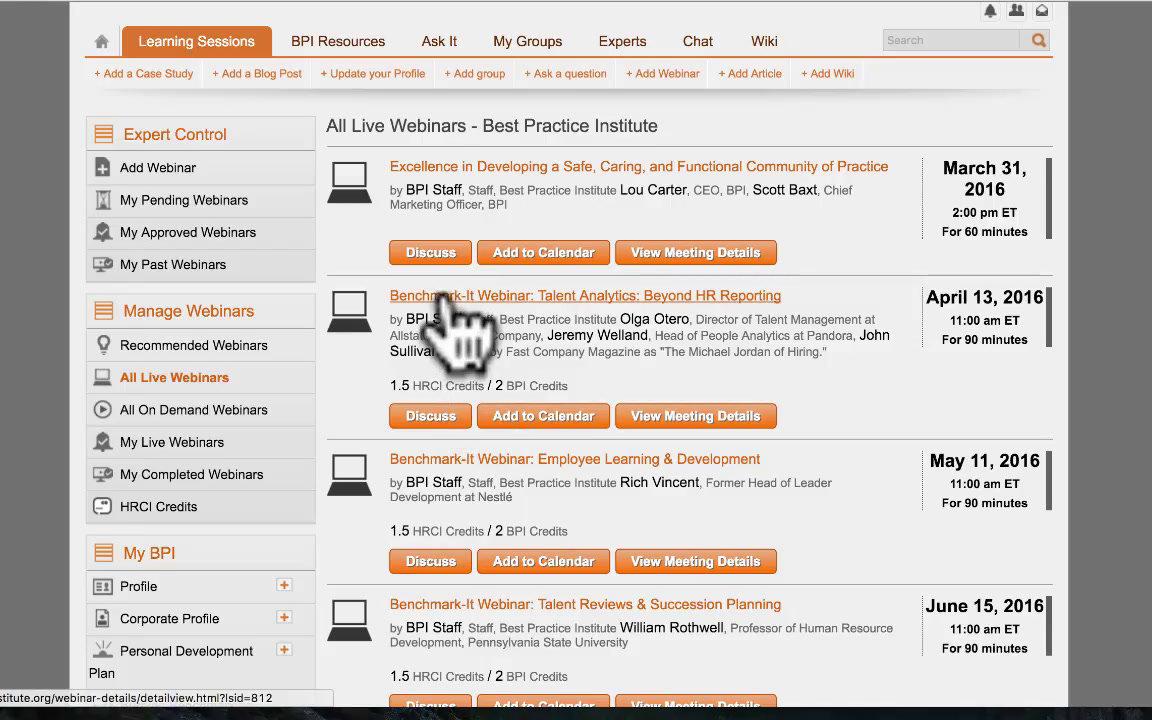Open the messages envelope icon
The height and width of the screenshot is (720, 1152).
[x=1042, y=11]
